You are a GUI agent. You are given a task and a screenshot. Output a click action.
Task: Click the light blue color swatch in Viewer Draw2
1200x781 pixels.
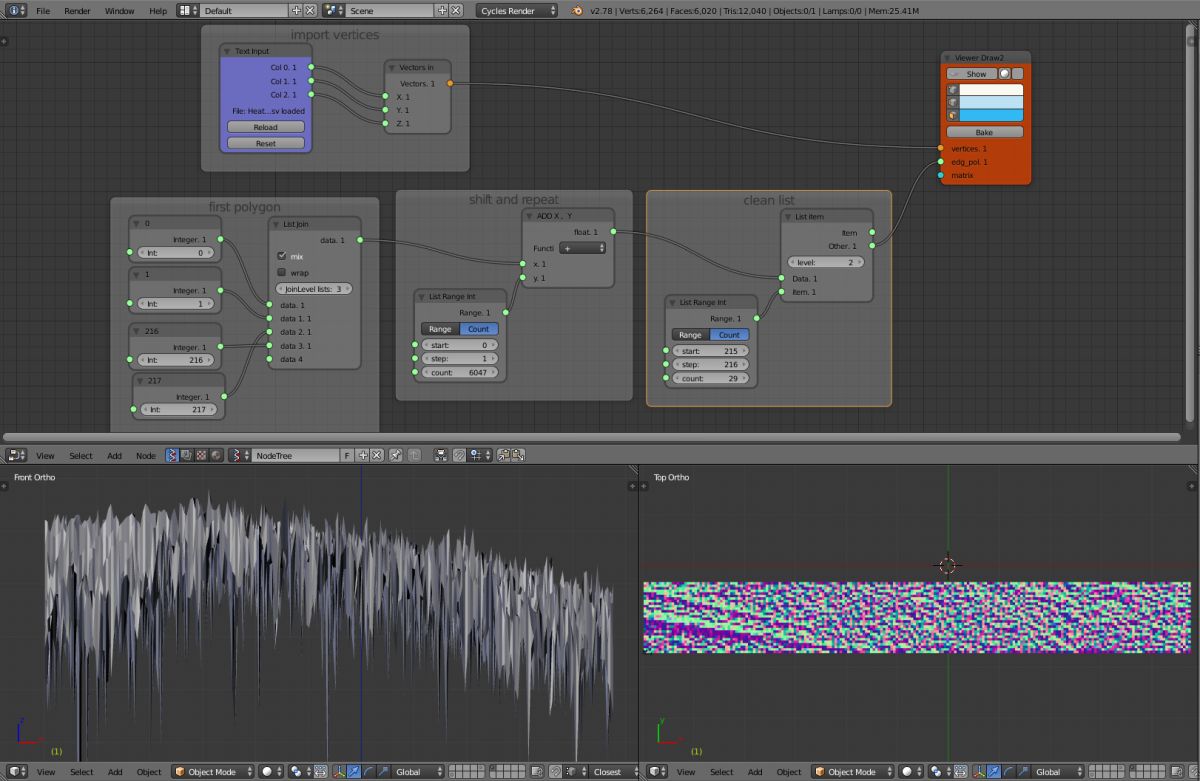coord(990,102)
